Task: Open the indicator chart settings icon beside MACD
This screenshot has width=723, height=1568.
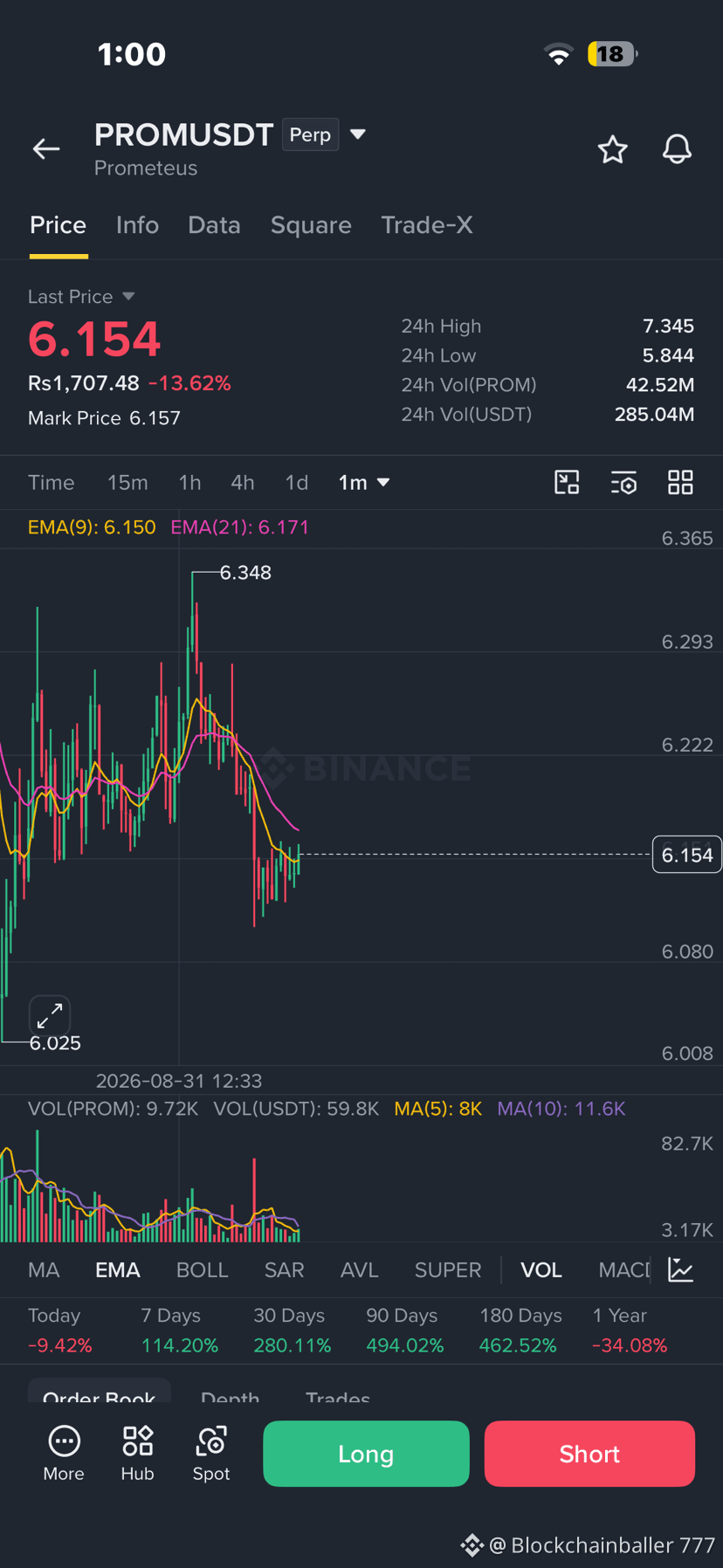Action: [x=680, y=1269]
